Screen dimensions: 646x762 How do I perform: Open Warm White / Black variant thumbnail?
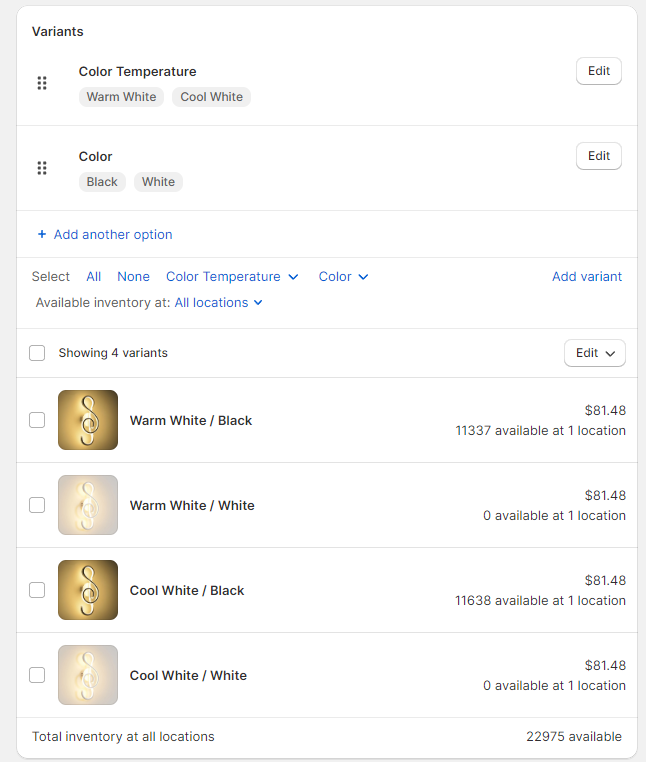pos(88,420)
